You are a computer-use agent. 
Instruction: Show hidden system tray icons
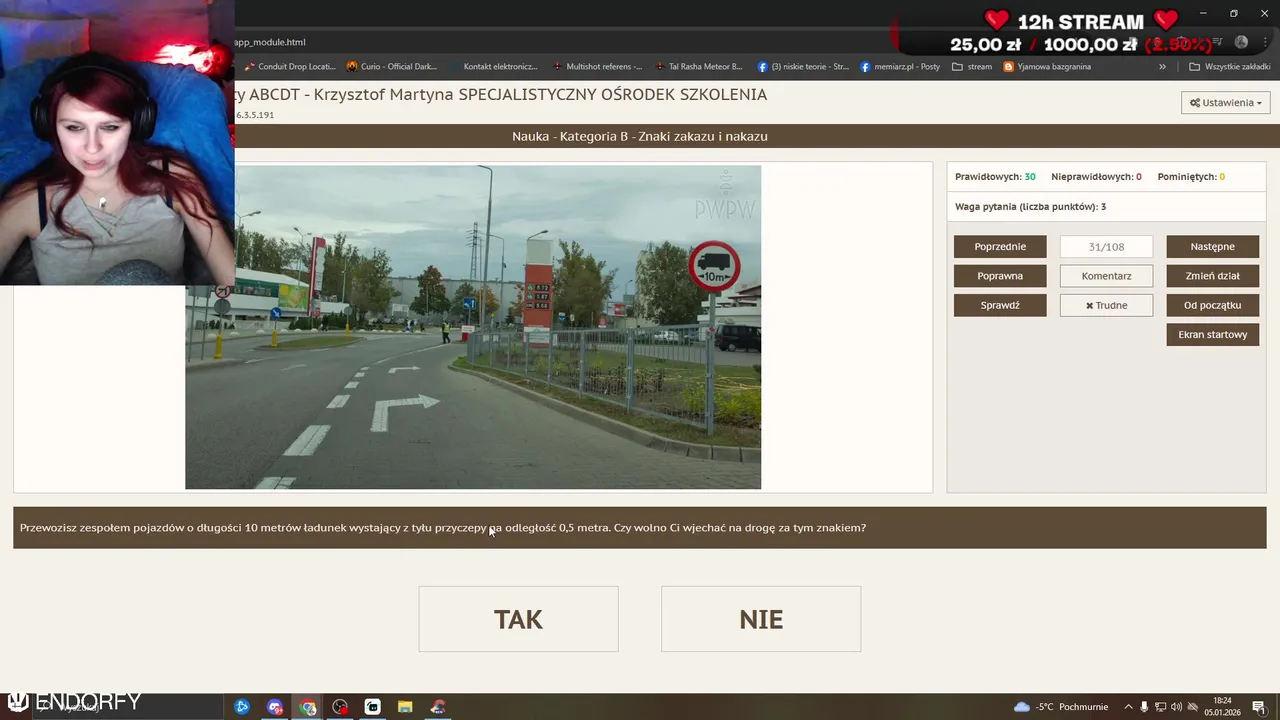pos(1128,707)
